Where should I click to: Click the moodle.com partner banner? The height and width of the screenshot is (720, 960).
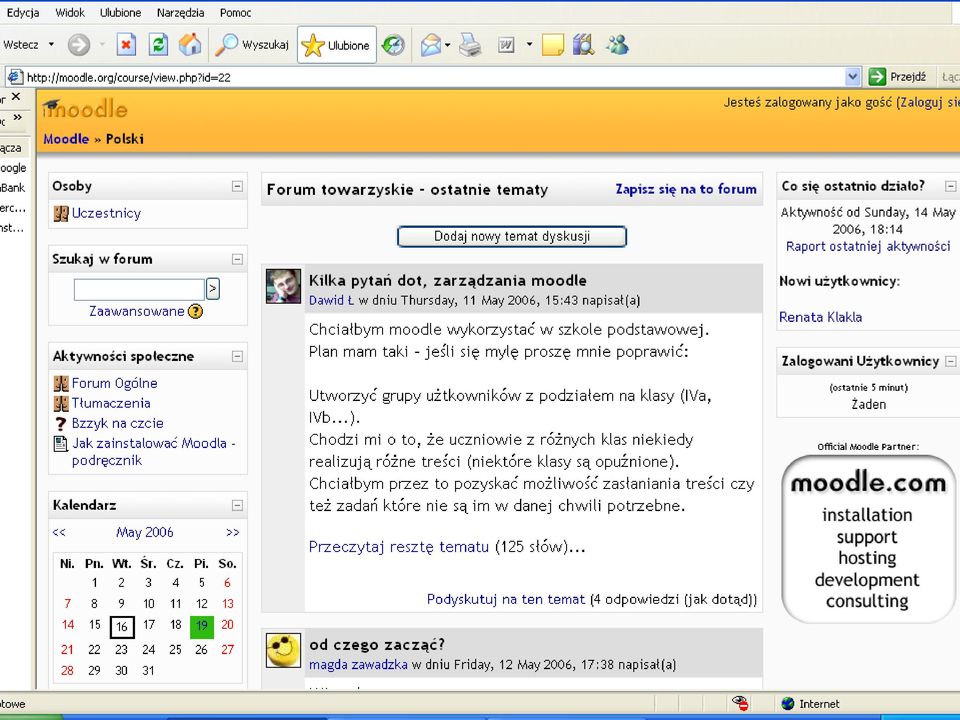[868, 539]
